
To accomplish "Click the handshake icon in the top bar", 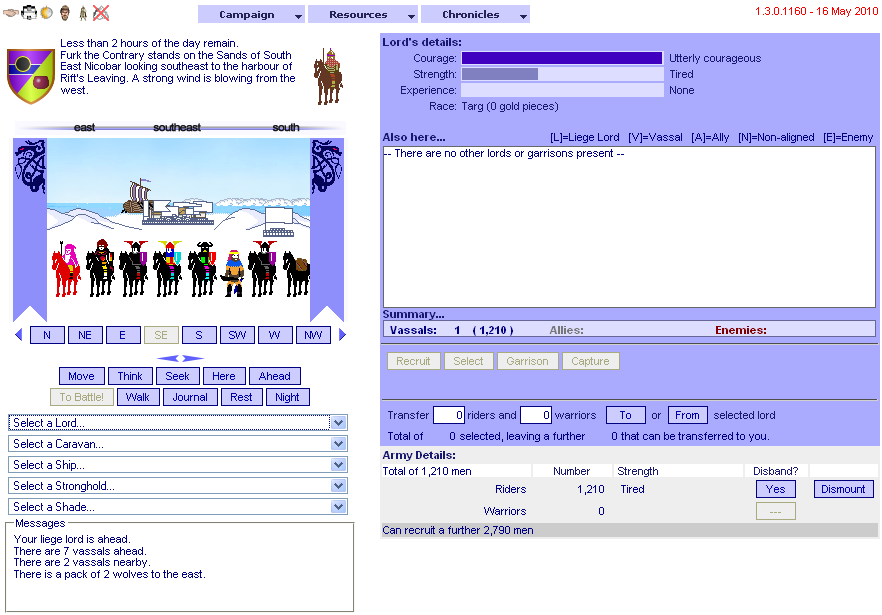I will (x=11, y=13).
